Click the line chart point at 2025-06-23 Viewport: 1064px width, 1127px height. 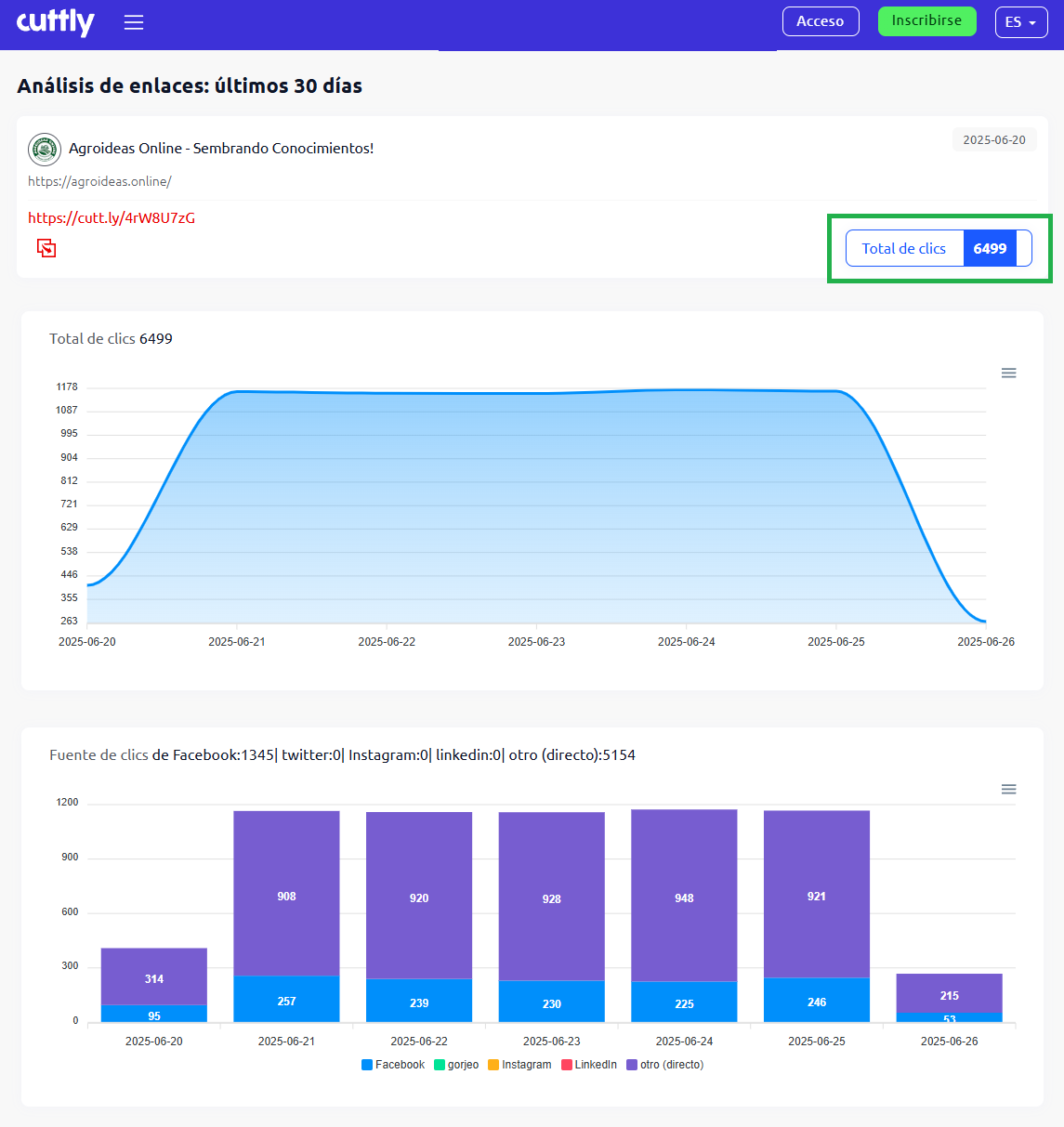pyautogui.click(x=536, y=393)
